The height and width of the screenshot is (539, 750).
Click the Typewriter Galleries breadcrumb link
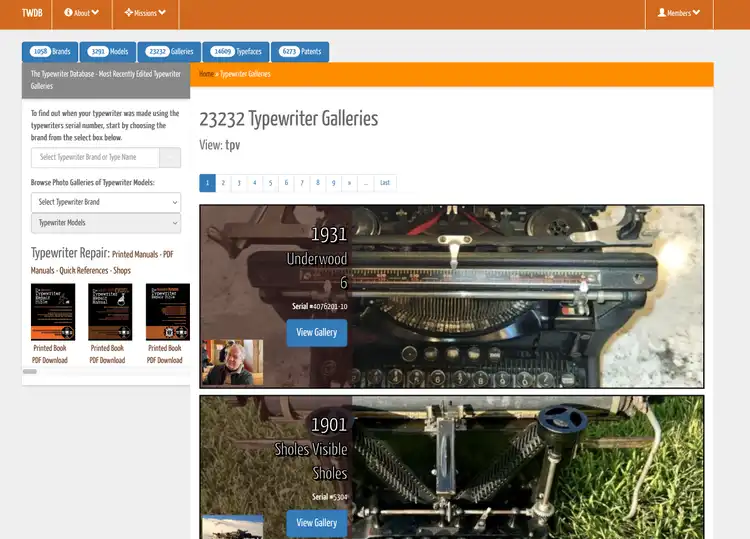[245, 74]
